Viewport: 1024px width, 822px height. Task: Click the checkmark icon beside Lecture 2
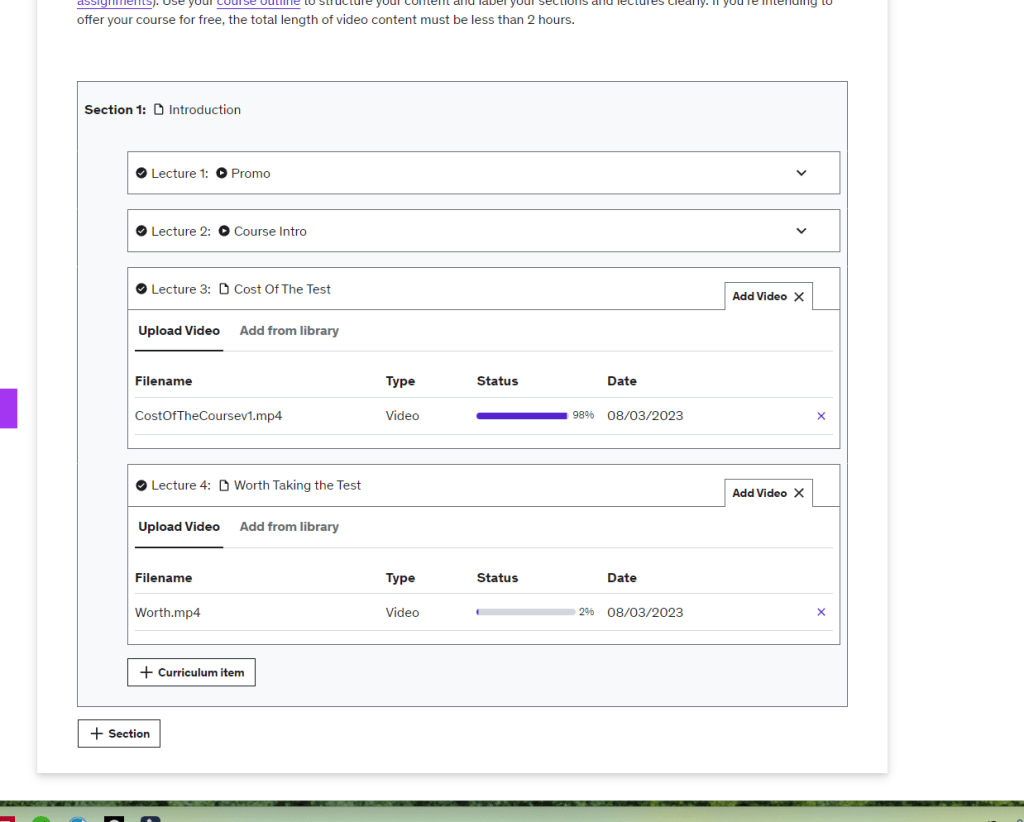[141, 231]
